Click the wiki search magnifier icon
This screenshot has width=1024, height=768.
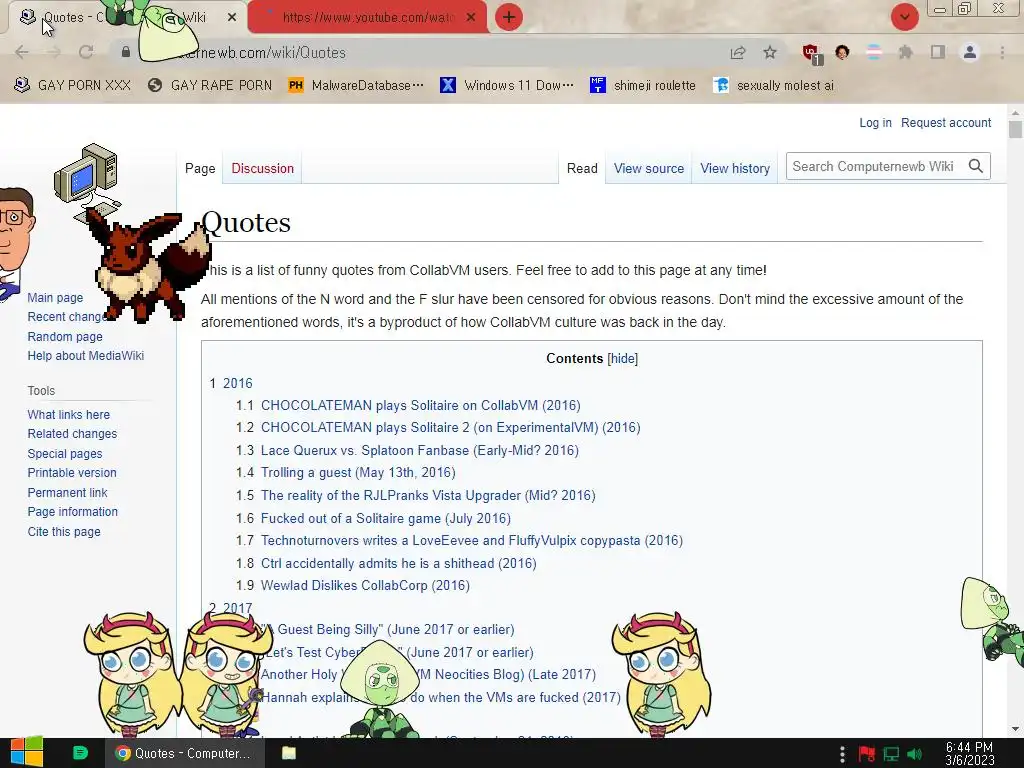click(x=976, y=166)
